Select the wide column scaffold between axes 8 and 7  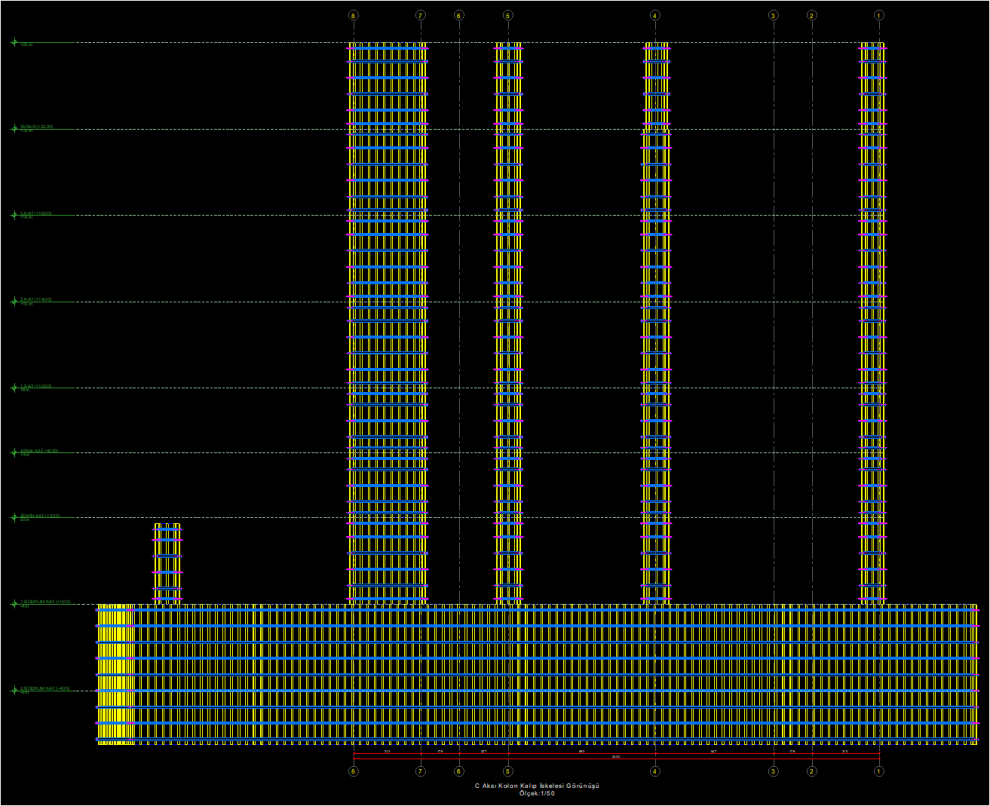[388, 320]
